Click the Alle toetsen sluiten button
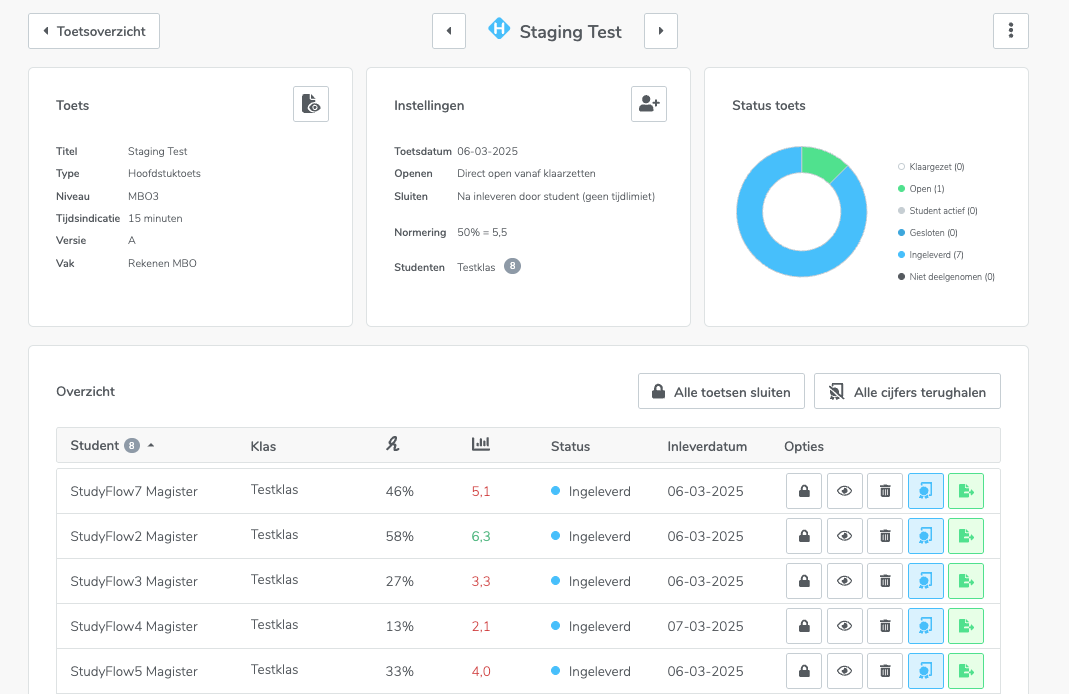 pyautogui.click(x=721, y=392)
